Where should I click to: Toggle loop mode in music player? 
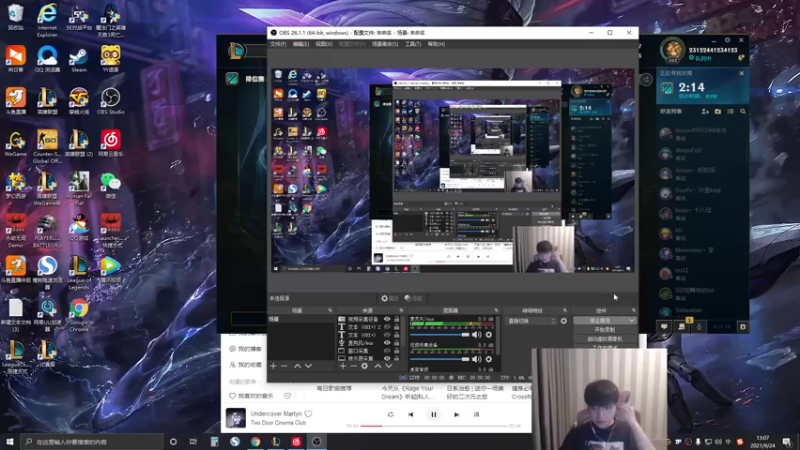click(390, 415)
